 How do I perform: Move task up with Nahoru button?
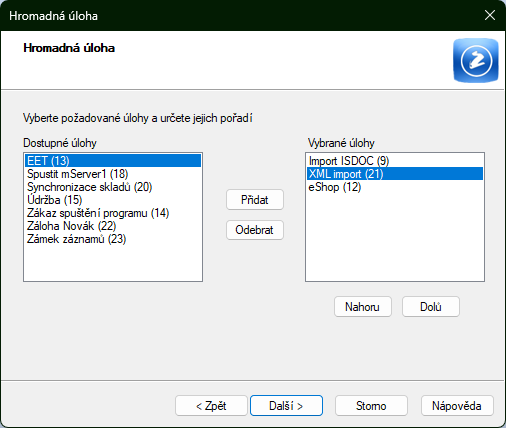(x=363, y=307)
